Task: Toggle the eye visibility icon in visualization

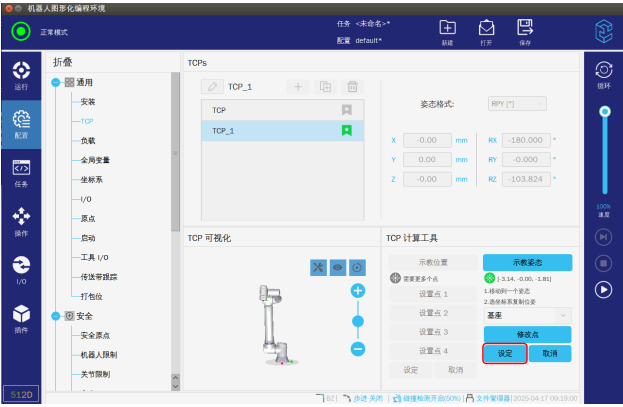Action: 338,267
